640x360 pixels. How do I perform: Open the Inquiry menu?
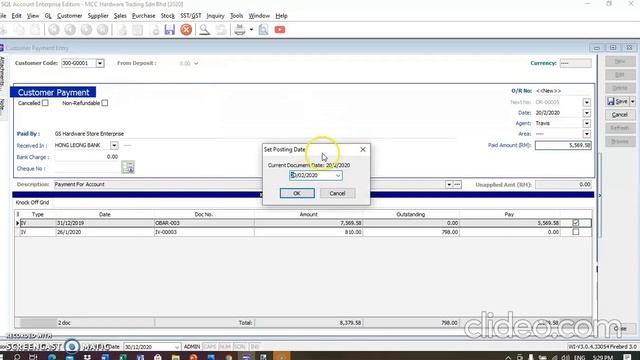click(215, 16)
